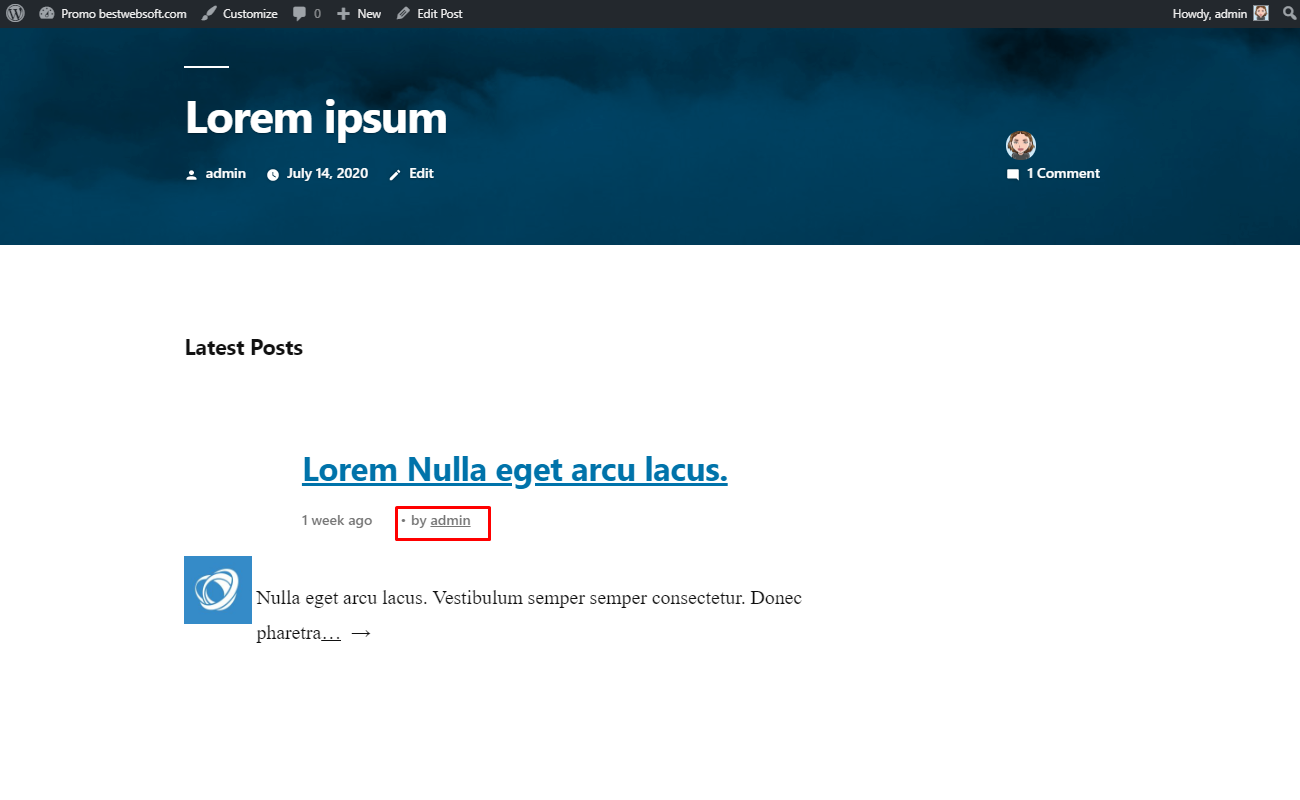Click the clock icon beside the date
Screen dimensions: 1300x800
273,175
